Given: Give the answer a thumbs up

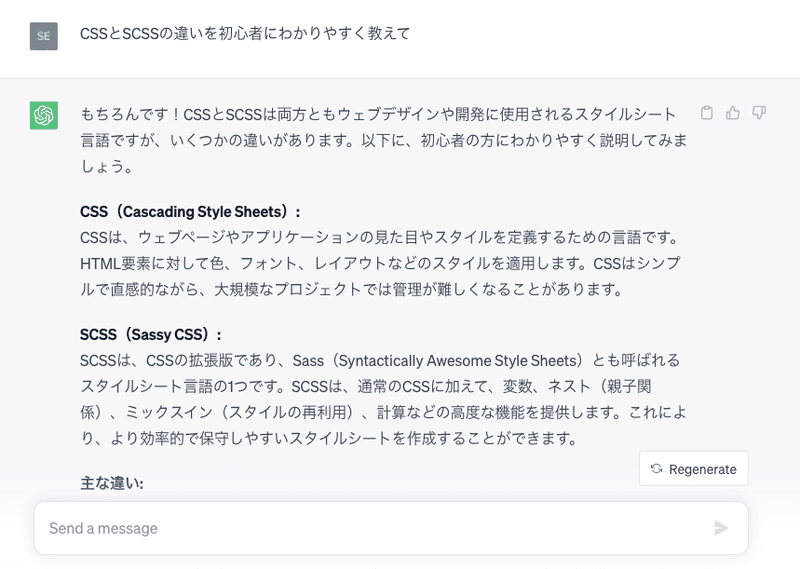Looking at the screenshot, I should coord(733,113).
